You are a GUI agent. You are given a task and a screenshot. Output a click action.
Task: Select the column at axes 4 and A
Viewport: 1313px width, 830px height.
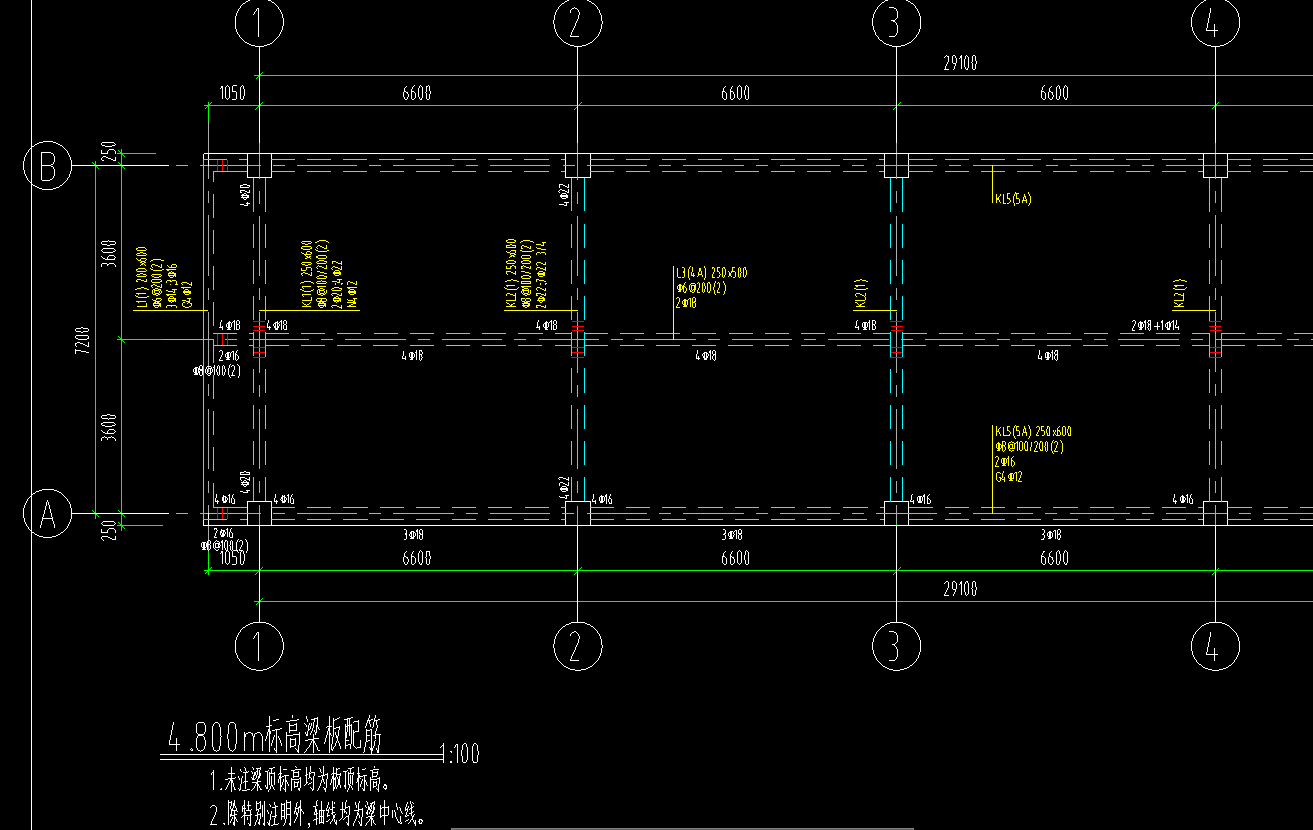coord(1215,514)
